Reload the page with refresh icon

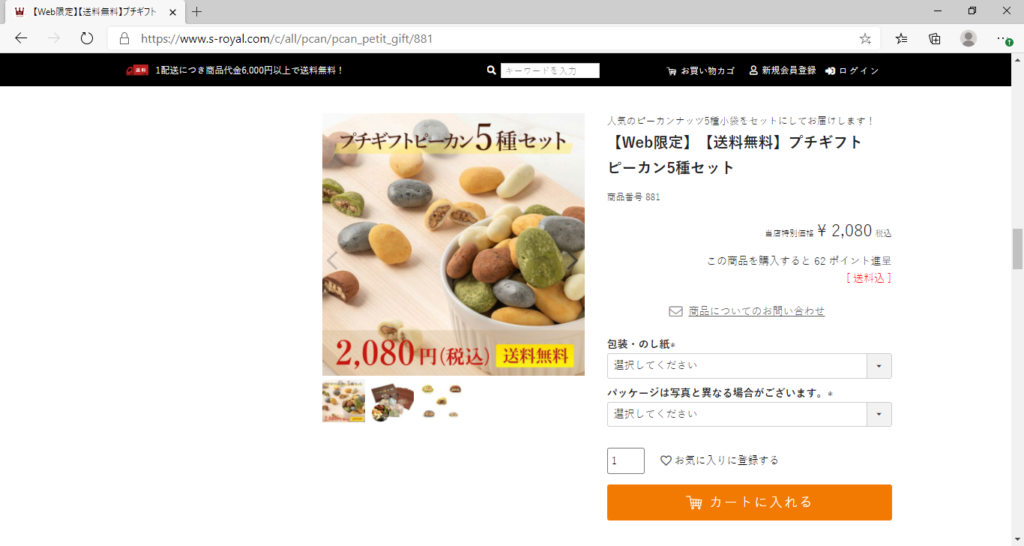coord(86,39)
